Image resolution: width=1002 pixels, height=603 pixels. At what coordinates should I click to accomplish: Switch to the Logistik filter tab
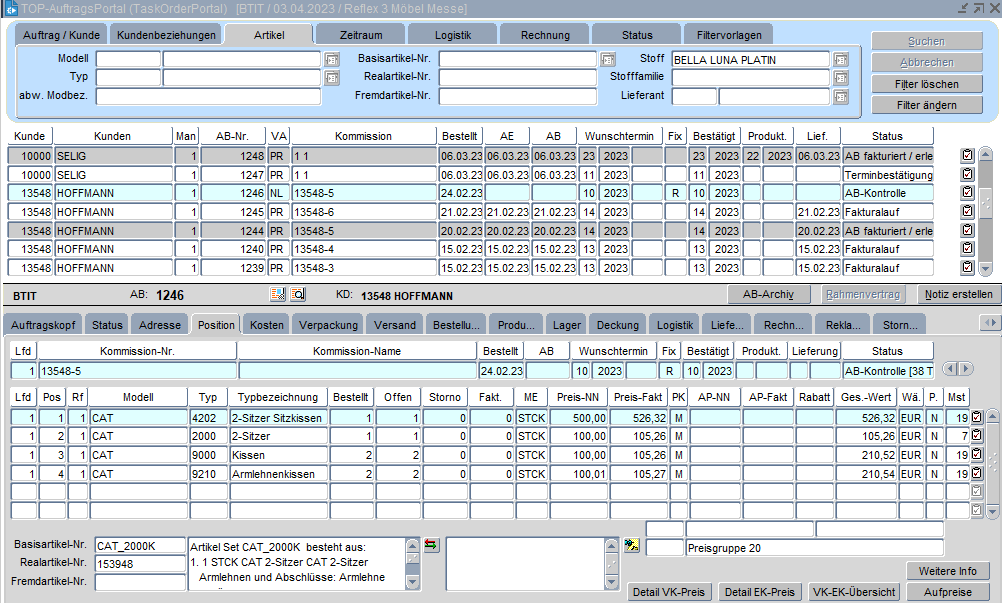[453, 35]
